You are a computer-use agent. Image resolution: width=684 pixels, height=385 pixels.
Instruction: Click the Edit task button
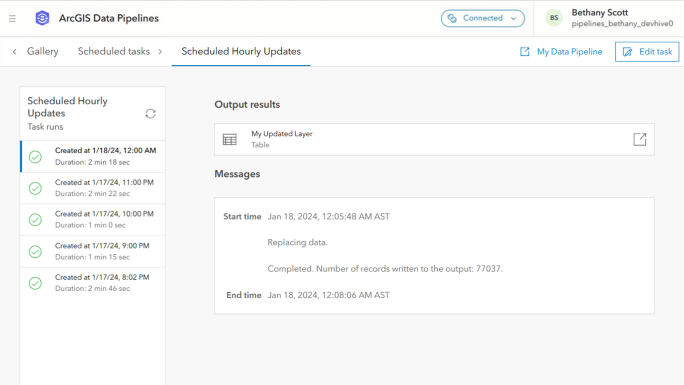click(x=647, y=52)
